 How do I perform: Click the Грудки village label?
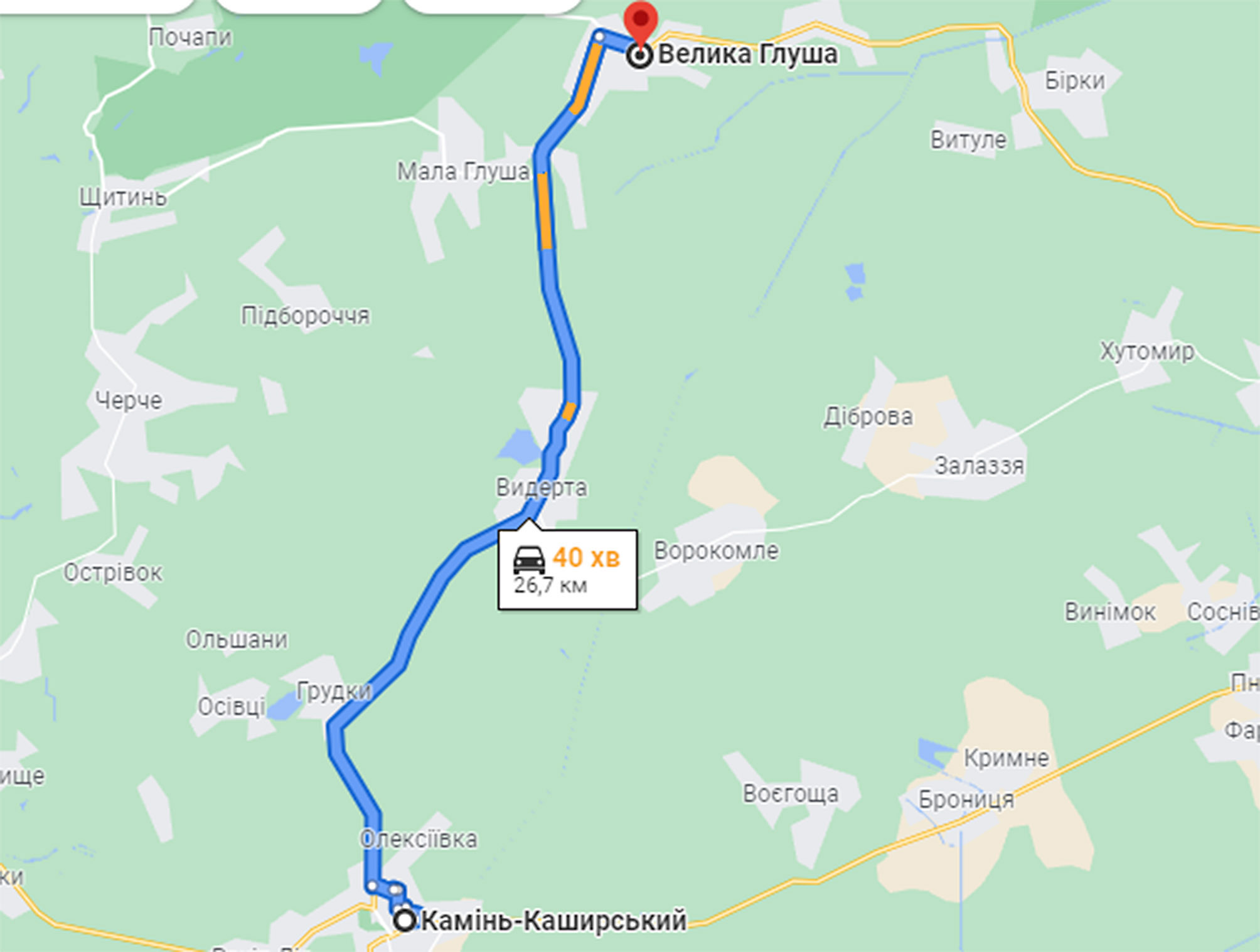point(334,691)
